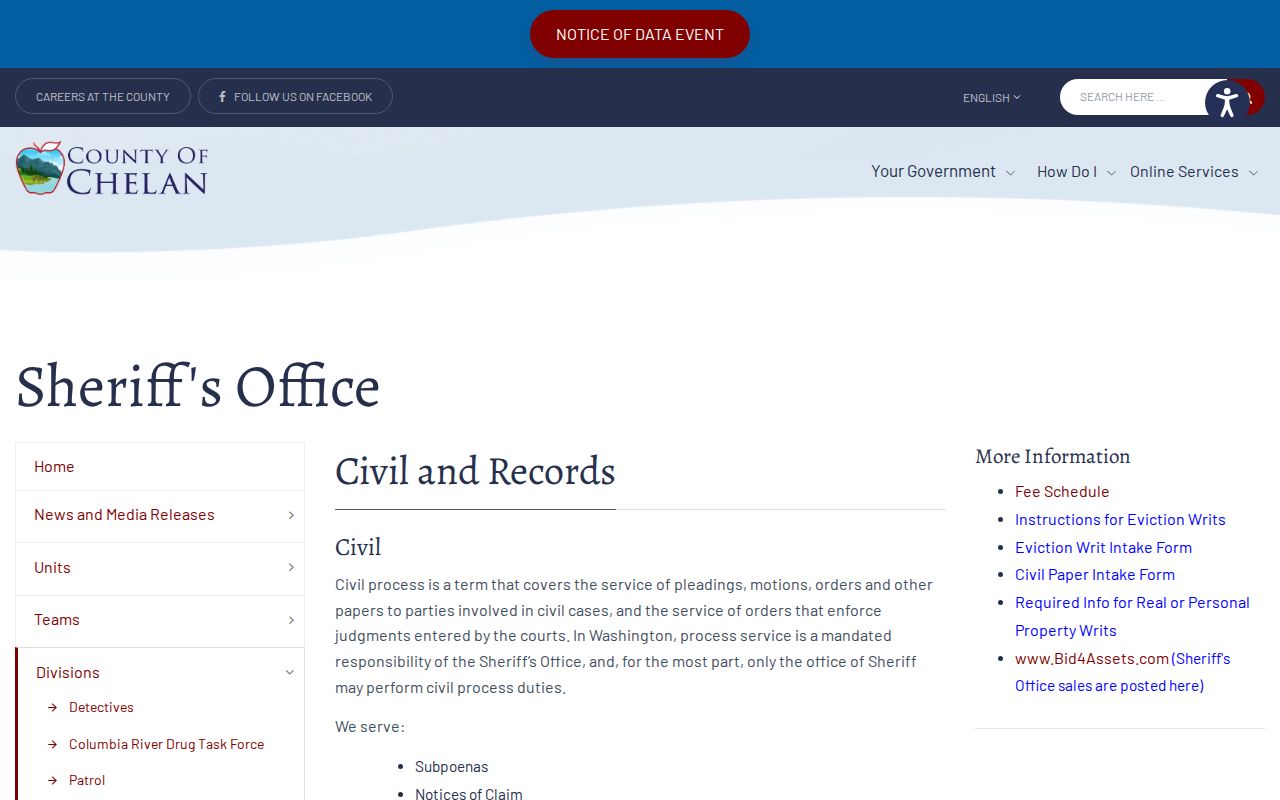This screenshot has width=1280, height=800.
Task: Click the Follow Us on Facebook button
Action: [x=295, y=97]
